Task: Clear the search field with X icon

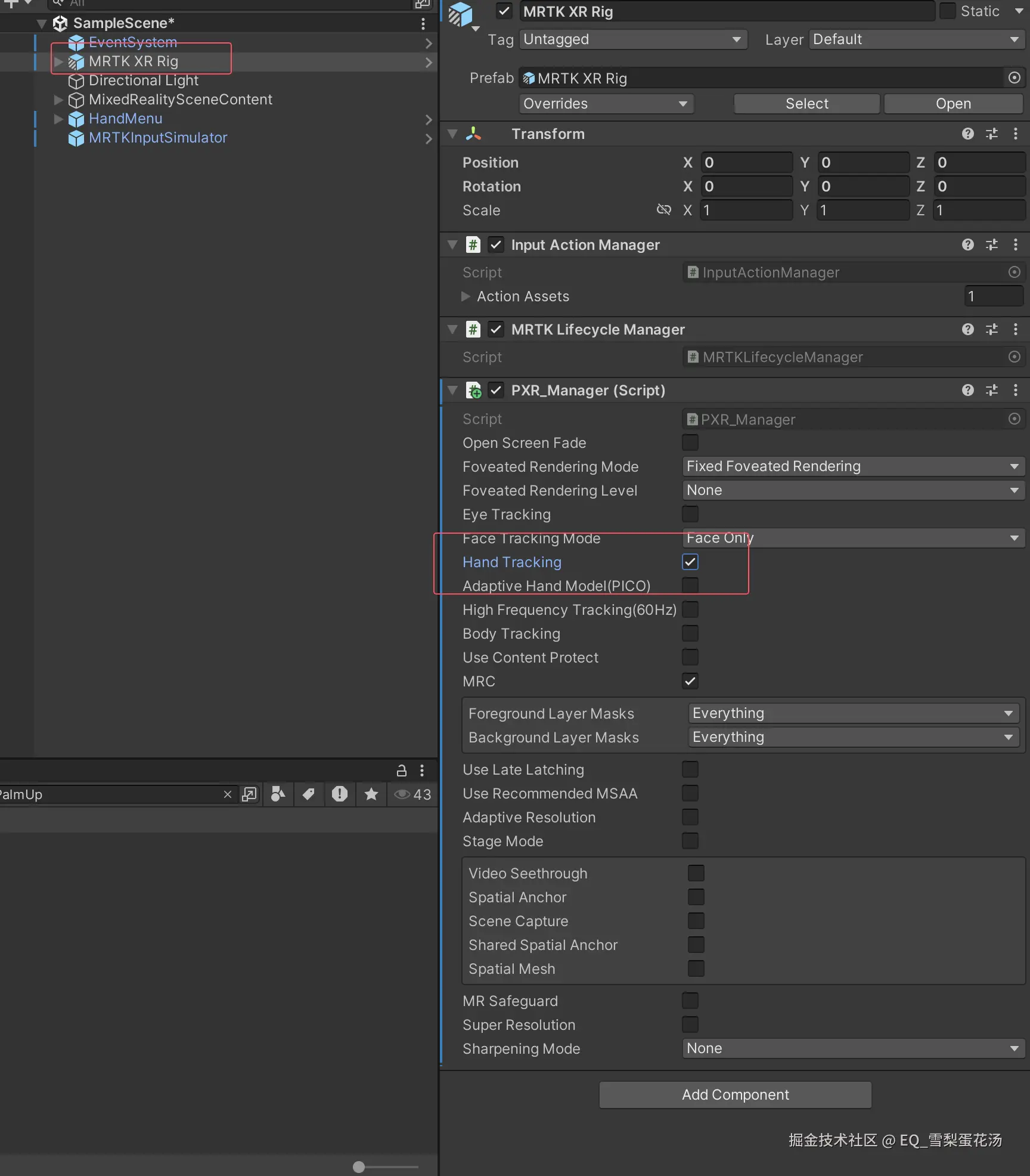Action: pyautogui.click(x=227, y=794)
